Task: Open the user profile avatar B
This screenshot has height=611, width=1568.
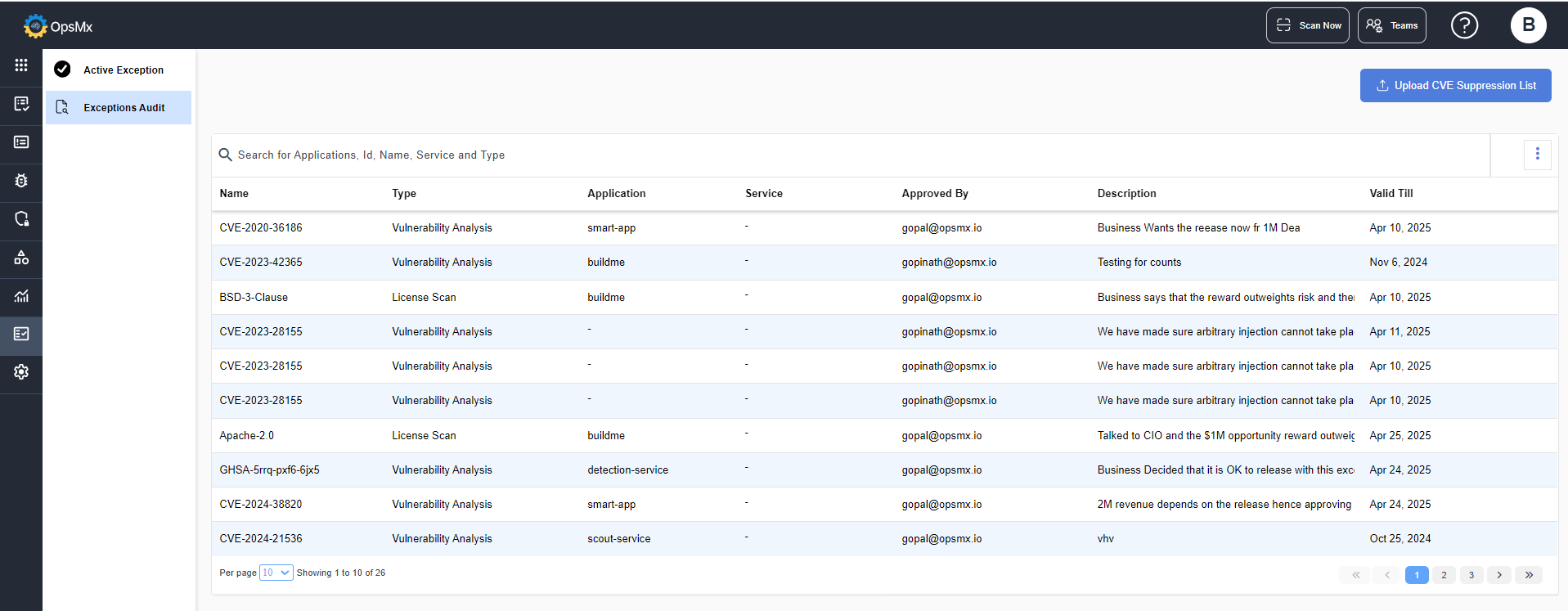Action: tap(1528, 25)
